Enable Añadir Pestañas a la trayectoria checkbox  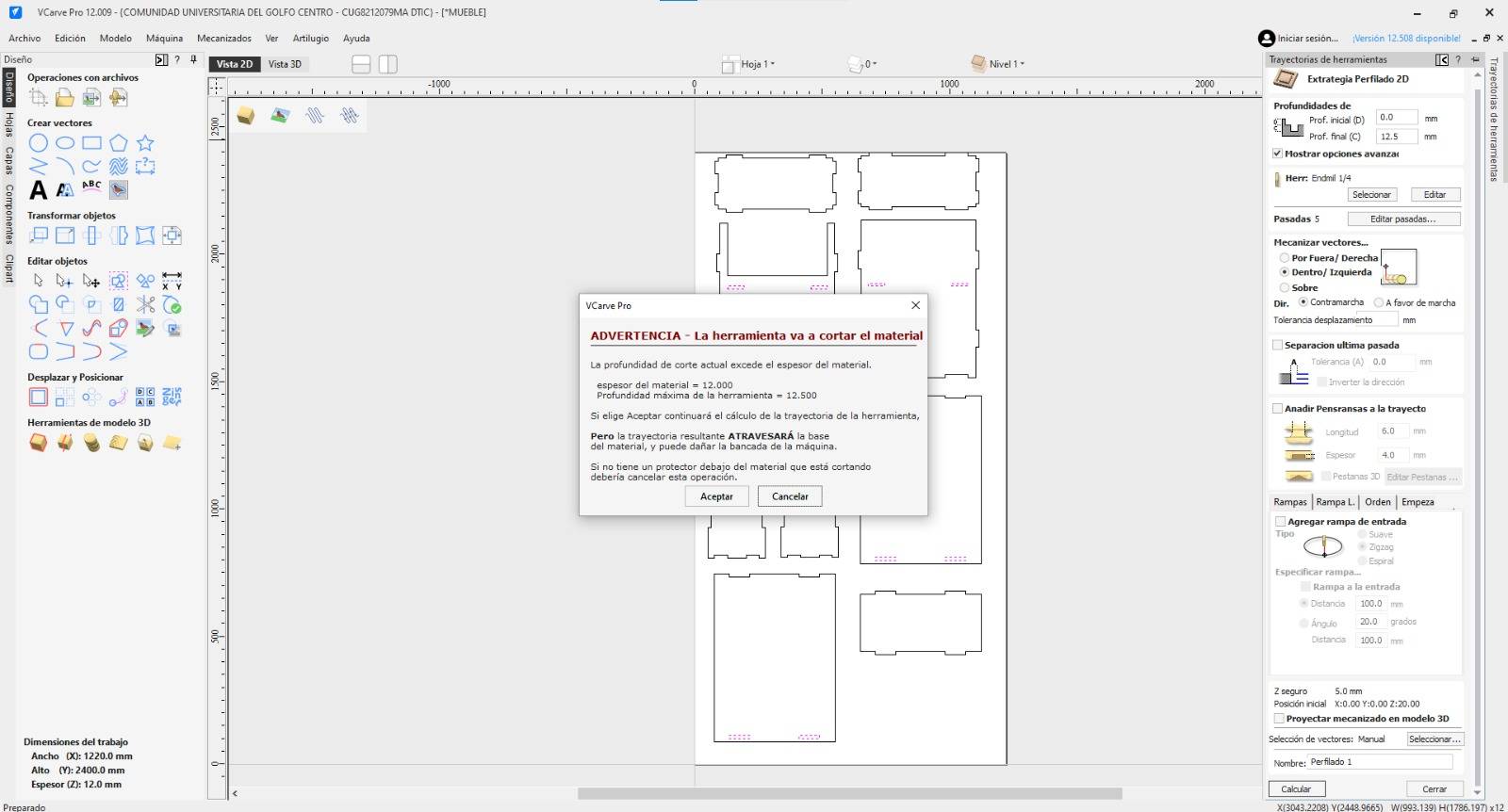point(1277,409)
